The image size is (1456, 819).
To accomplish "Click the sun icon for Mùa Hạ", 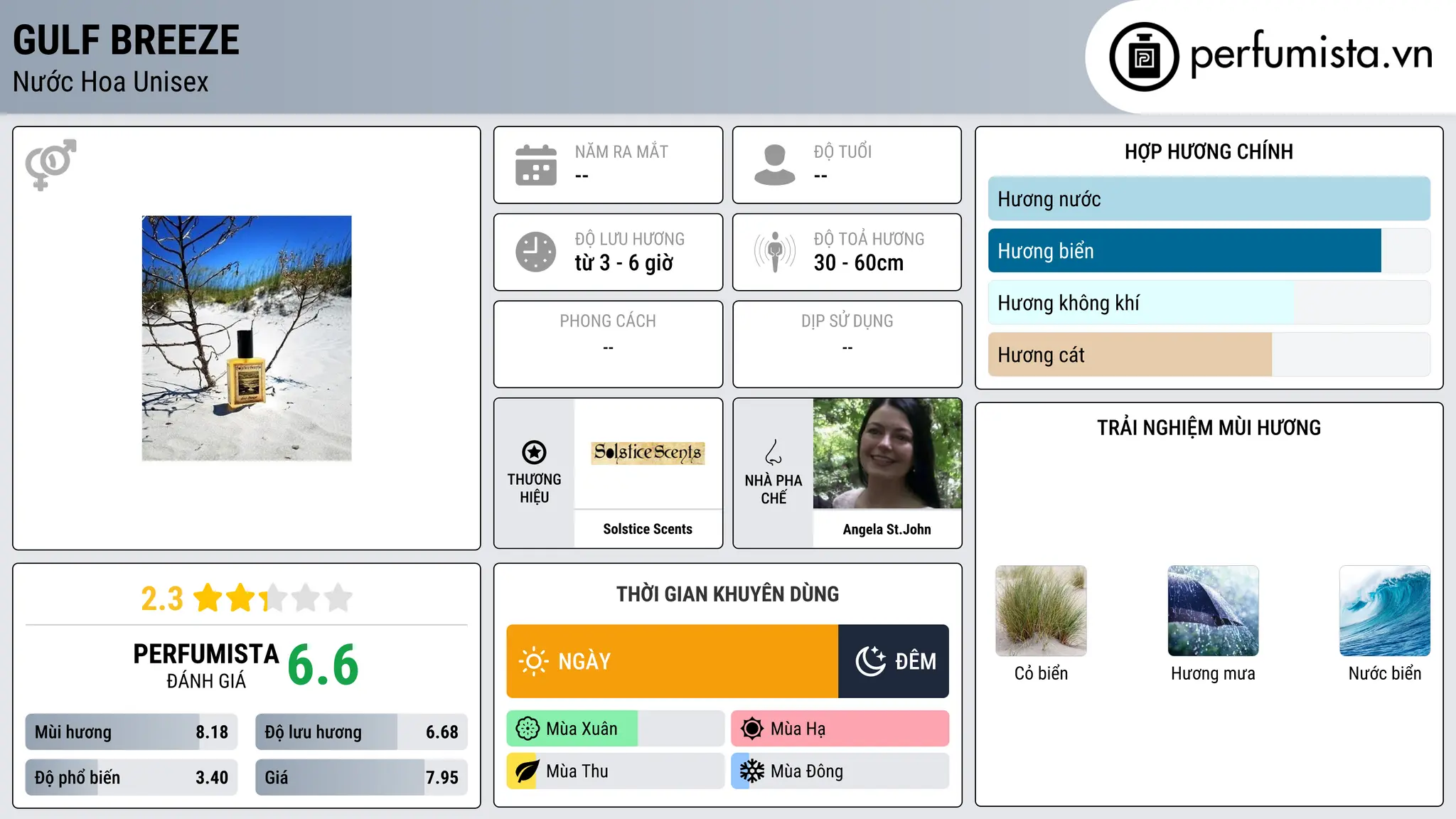I will [751, 729].
